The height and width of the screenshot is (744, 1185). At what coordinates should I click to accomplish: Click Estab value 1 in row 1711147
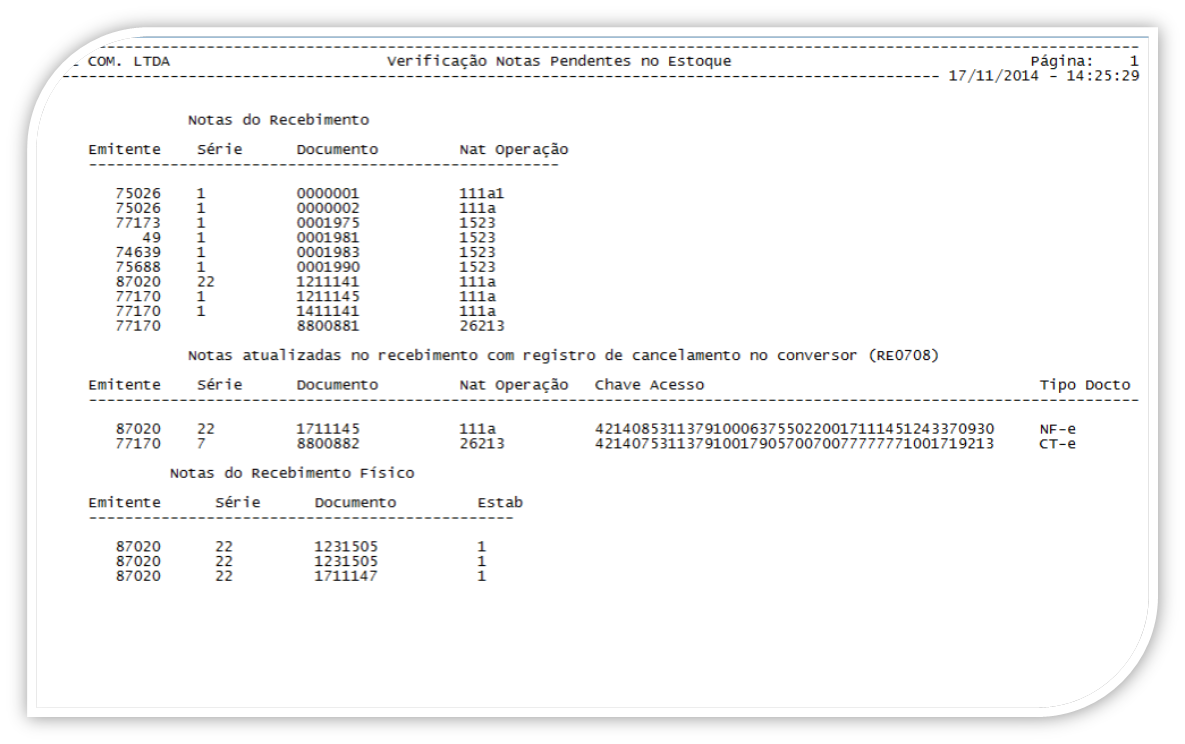481,576
